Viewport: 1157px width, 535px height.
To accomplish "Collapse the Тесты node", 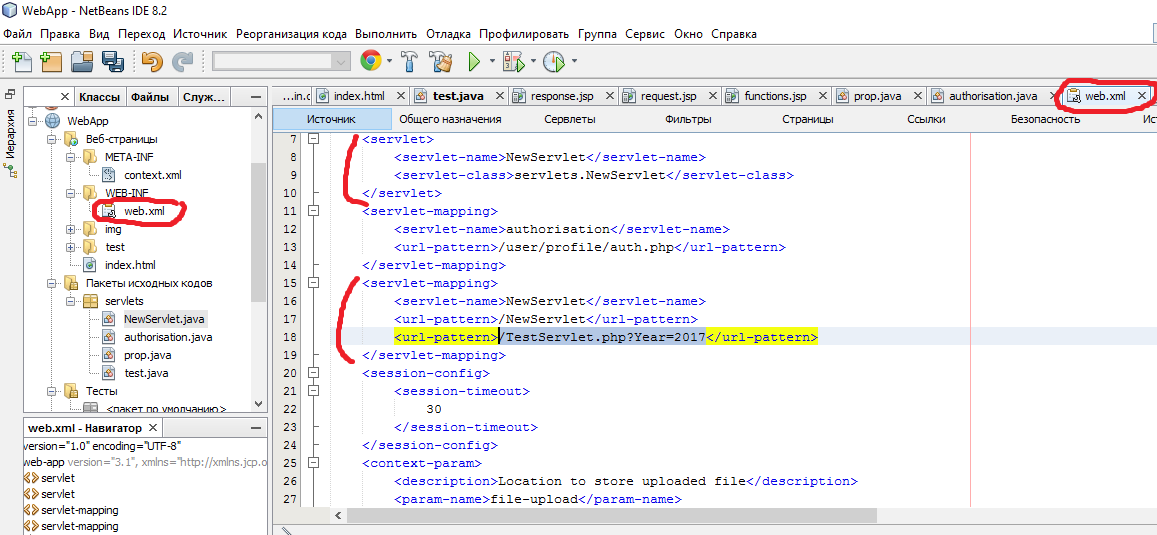I will tap(52, 391).
